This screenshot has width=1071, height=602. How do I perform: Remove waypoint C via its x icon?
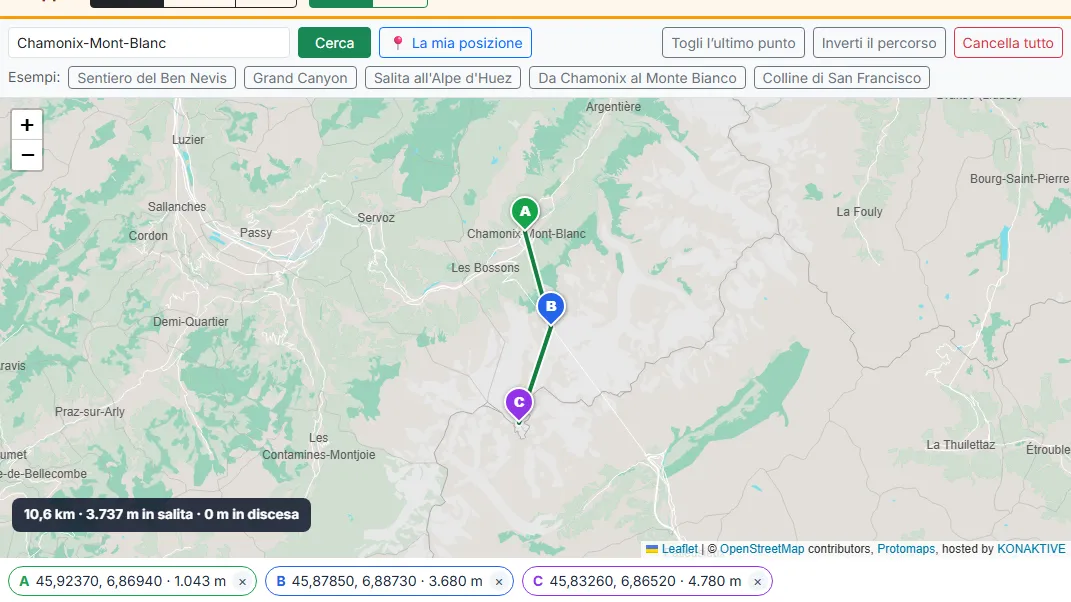[757, 582]
